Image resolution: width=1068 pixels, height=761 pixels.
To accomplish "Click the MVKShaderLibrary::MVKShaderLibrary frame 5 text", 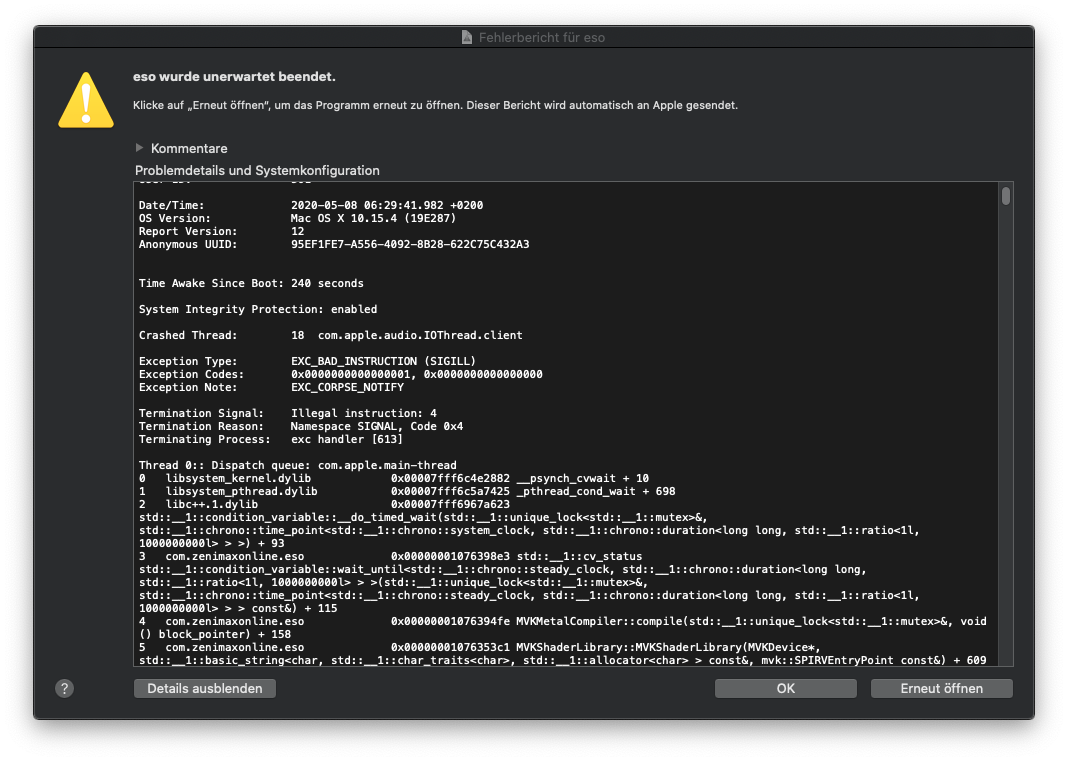I will point(668,647).
